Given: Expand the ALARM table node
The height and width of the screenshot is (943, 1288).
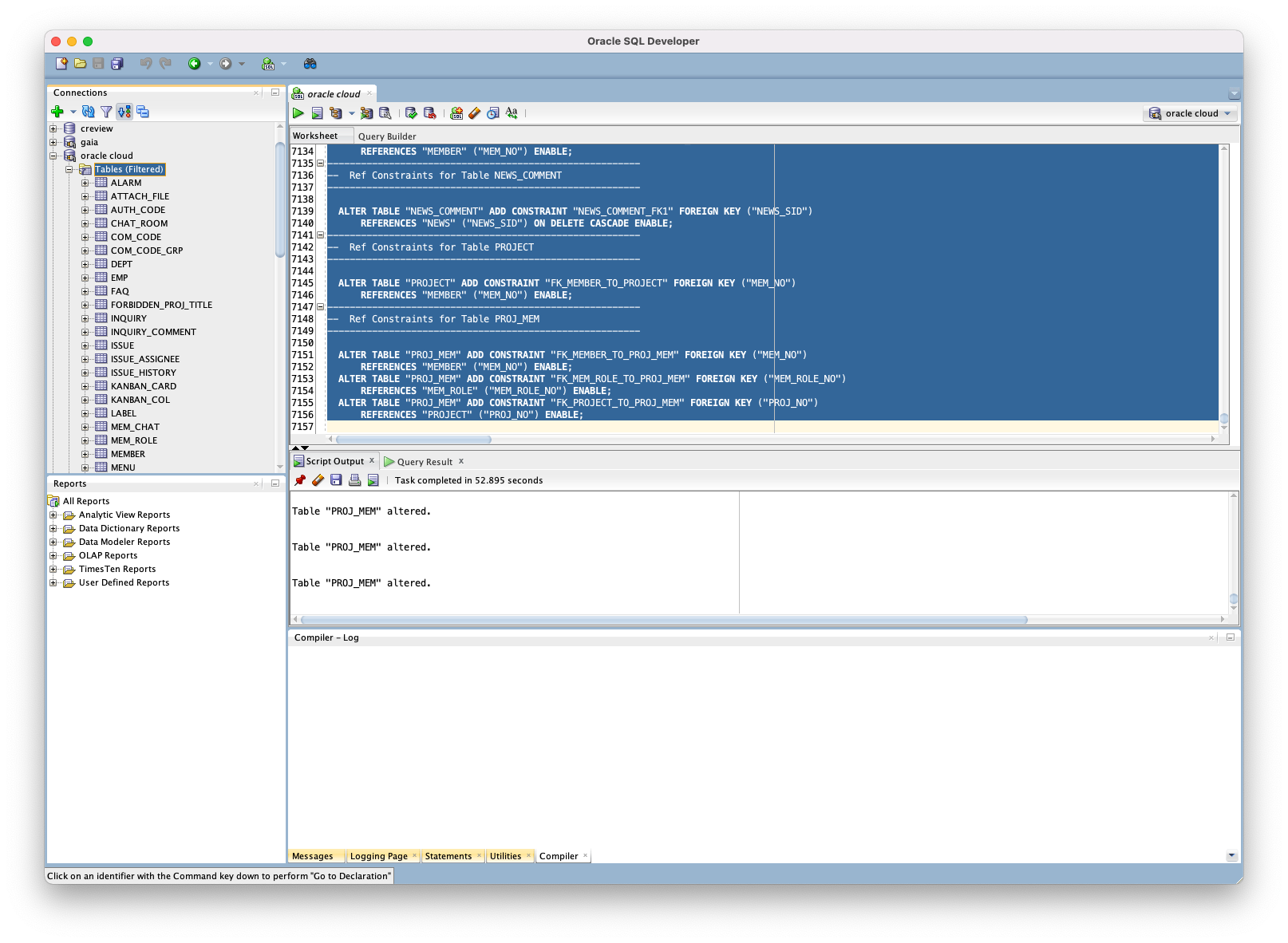Looking at the screenshot, I should [85, 183].
